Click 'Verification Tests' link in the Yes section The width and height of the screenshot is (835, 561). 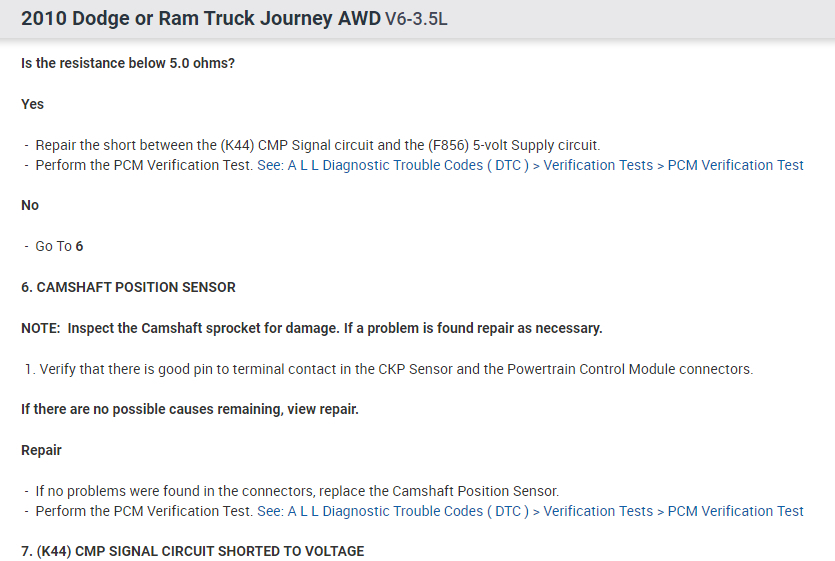pyautogui.click(x=597, y=165)
